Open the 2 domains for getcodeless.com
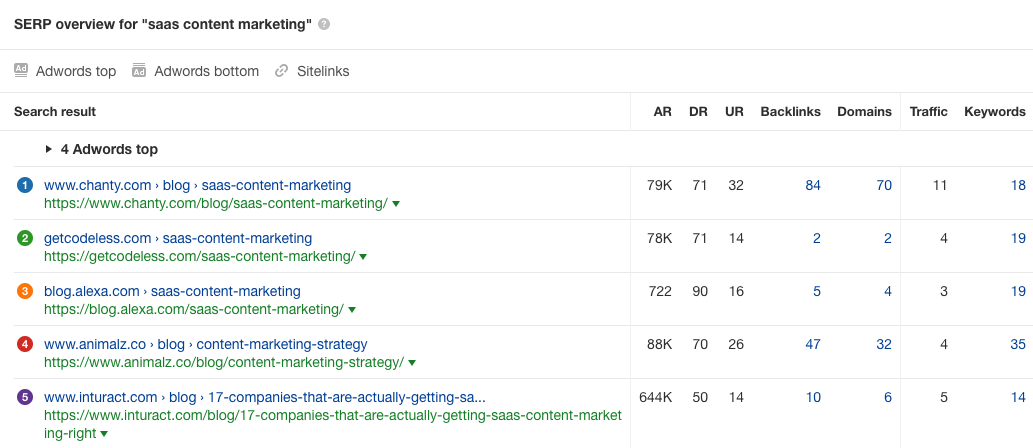Viewport: 1033px width, 448px height. [888, 238]
